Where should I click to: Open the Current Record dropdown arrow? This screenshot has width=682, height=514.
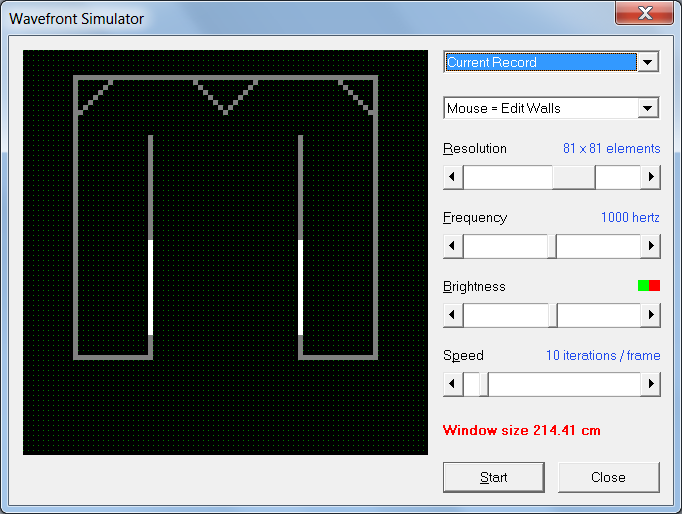(648, 62)
